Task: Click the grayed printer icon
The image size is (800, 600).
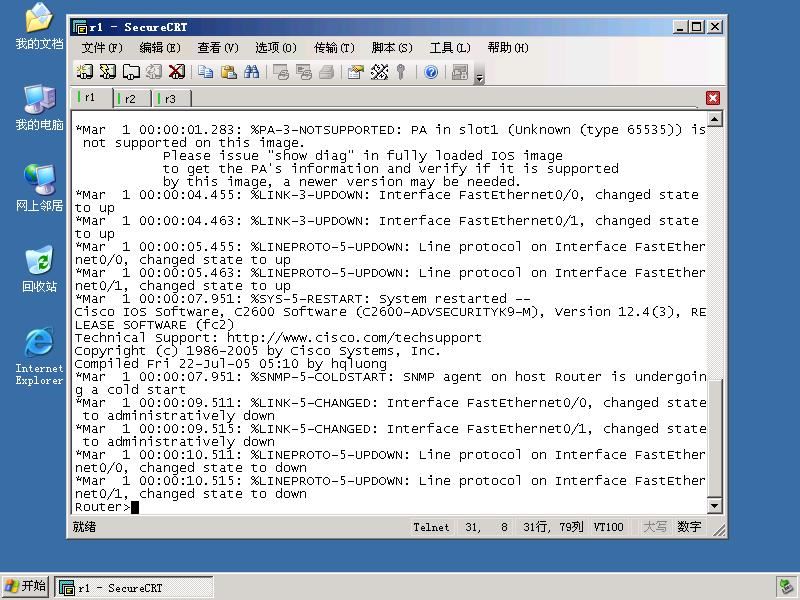Action: pos(327,72)
